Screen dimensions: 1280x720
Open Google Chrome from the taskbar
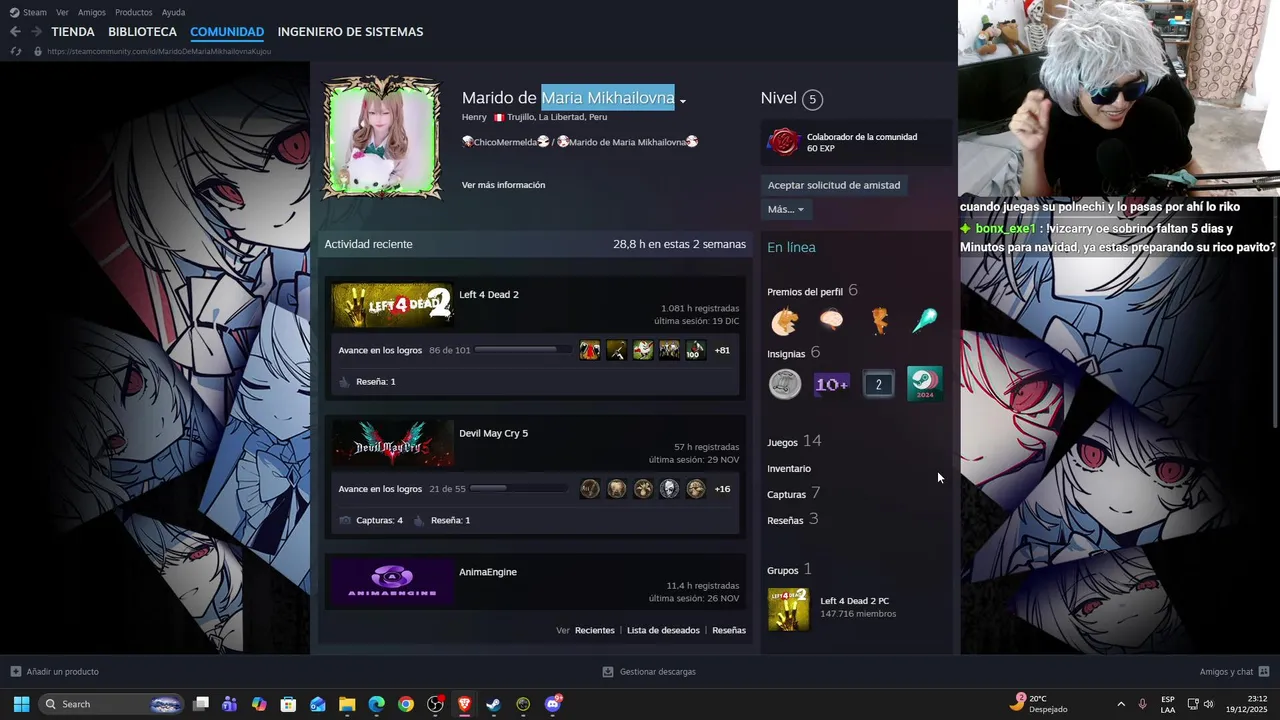pos(406,704)
